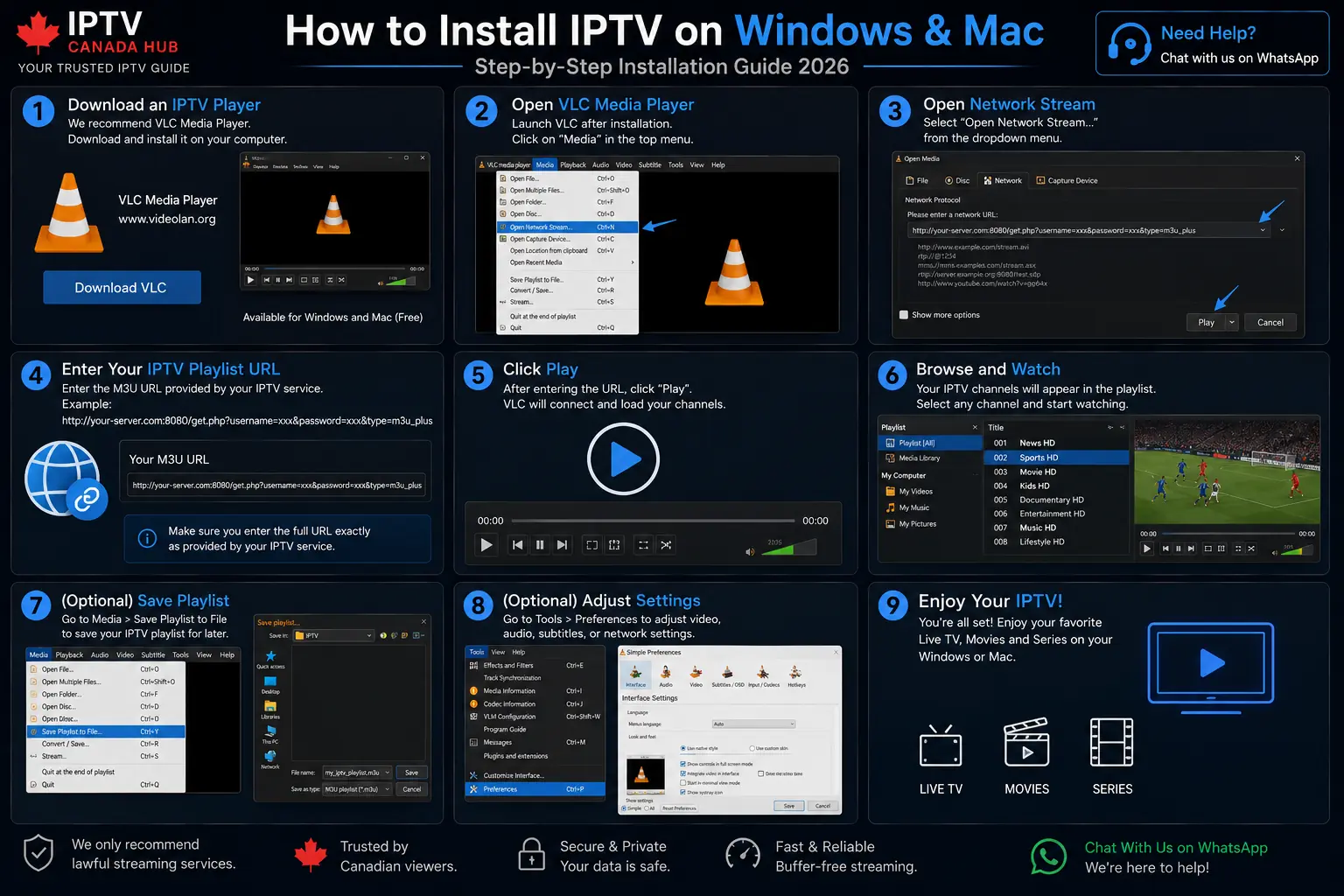Click the MOVIES clapperboard icon
Screen dimensions: 1344x896
1026,743
